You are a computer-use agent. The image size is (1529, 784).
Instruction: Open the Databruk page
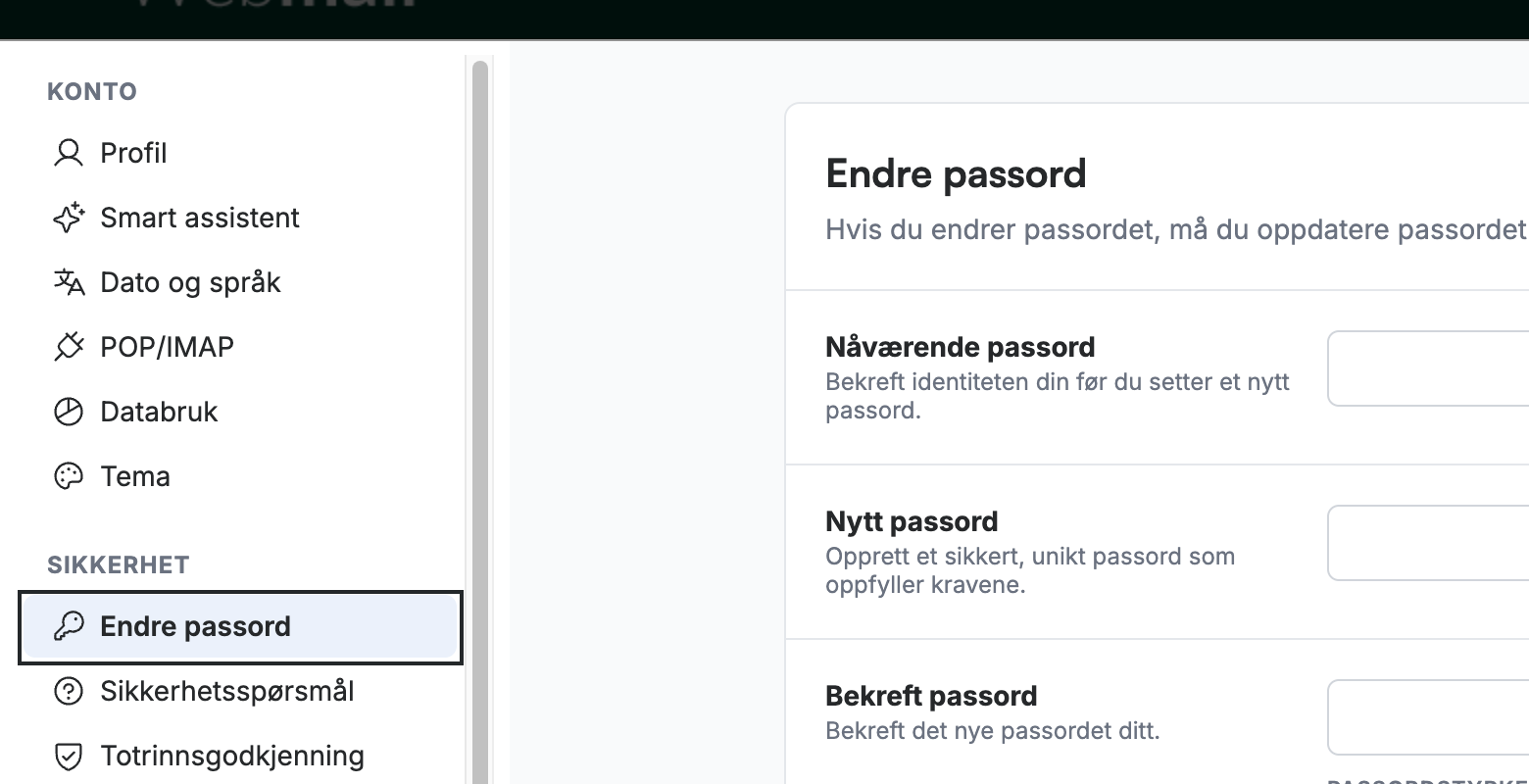click(x=240, y=412)
